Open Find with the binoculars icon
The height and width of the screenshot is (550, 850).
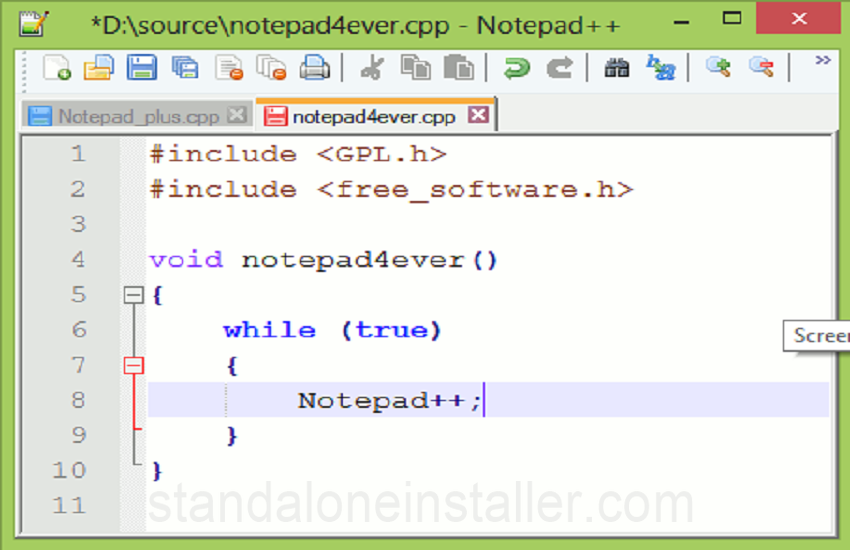(617, 68)
